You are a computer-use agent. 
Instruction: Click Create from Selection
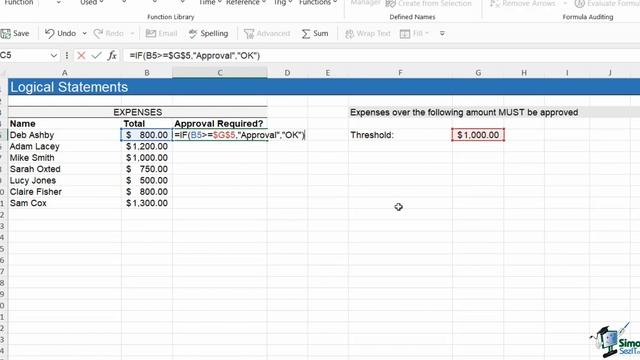pos(429,4)
